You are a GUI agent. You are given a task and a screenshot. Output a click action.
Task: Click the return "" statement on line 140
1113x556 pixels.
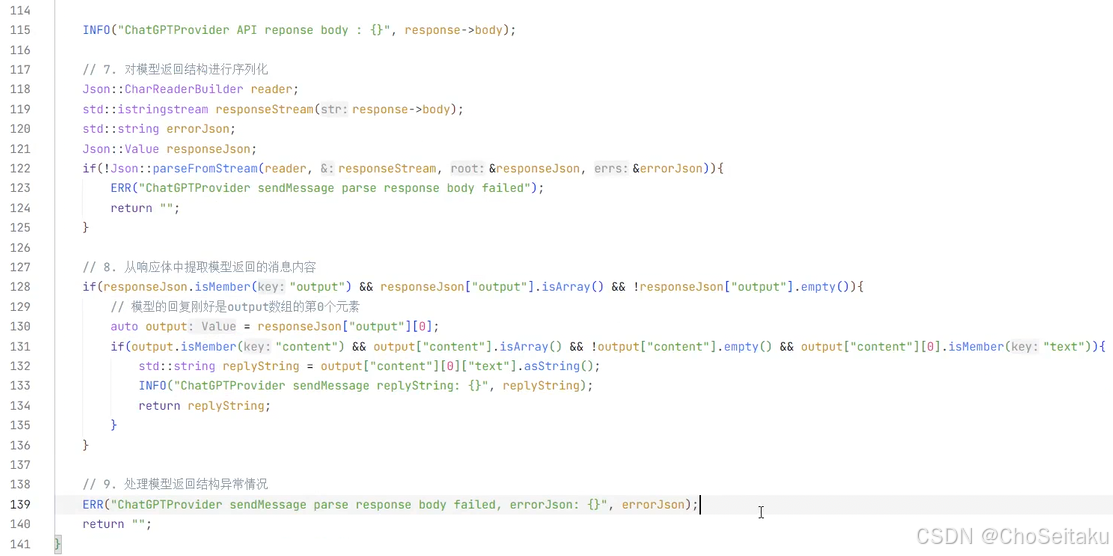tap(117, 524)
